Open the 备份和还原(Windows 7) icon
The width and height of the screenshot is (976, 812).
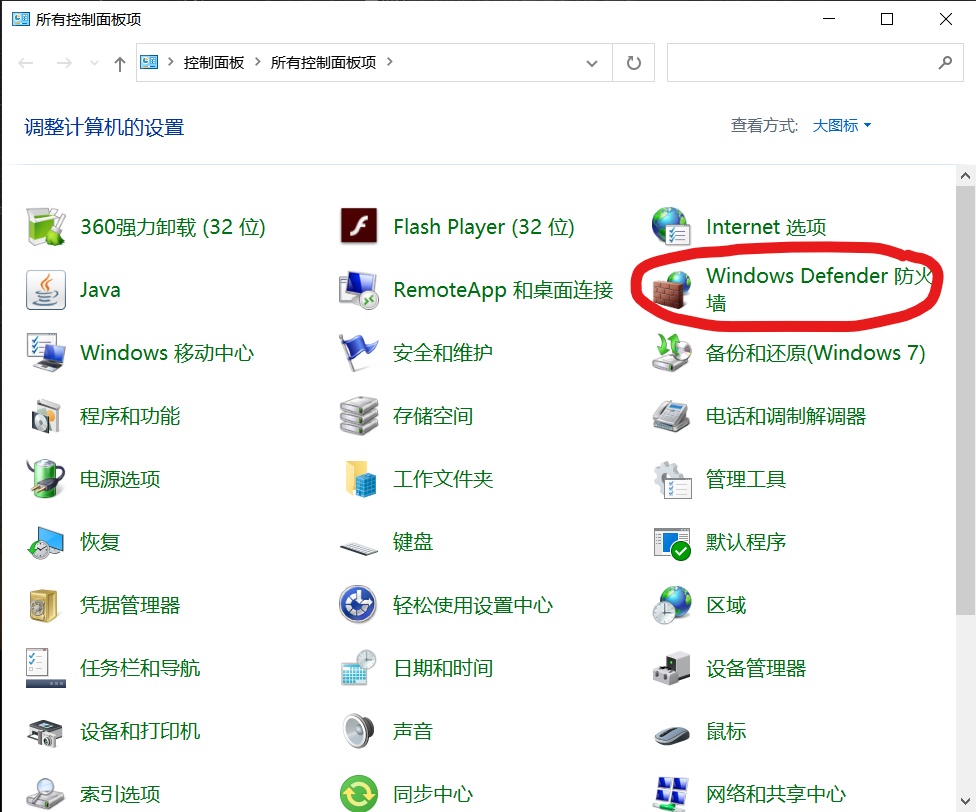pyautogui.click(x=672, y=353)
